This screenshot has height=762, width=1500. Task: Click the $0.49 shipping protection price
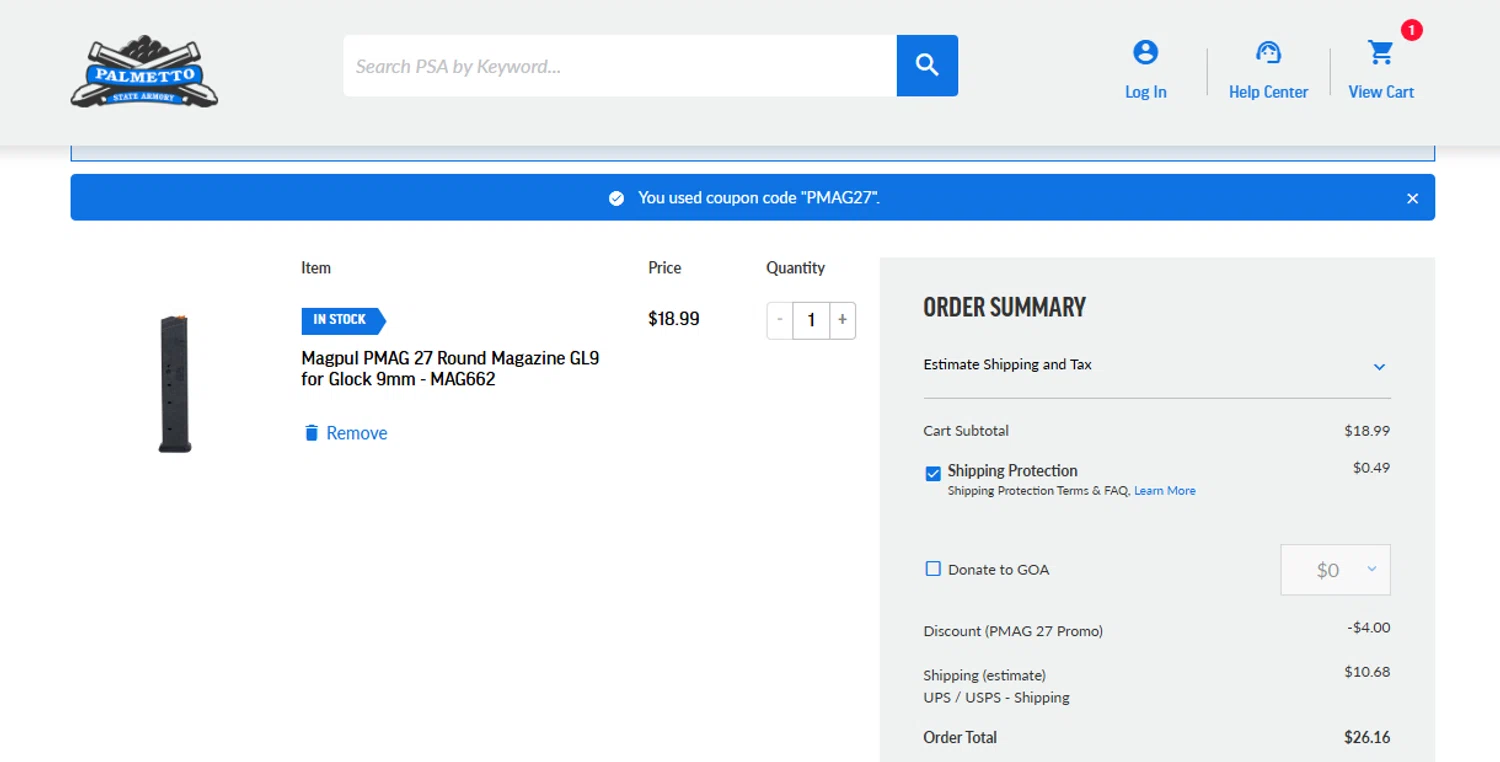click(x=1371, y=468)
